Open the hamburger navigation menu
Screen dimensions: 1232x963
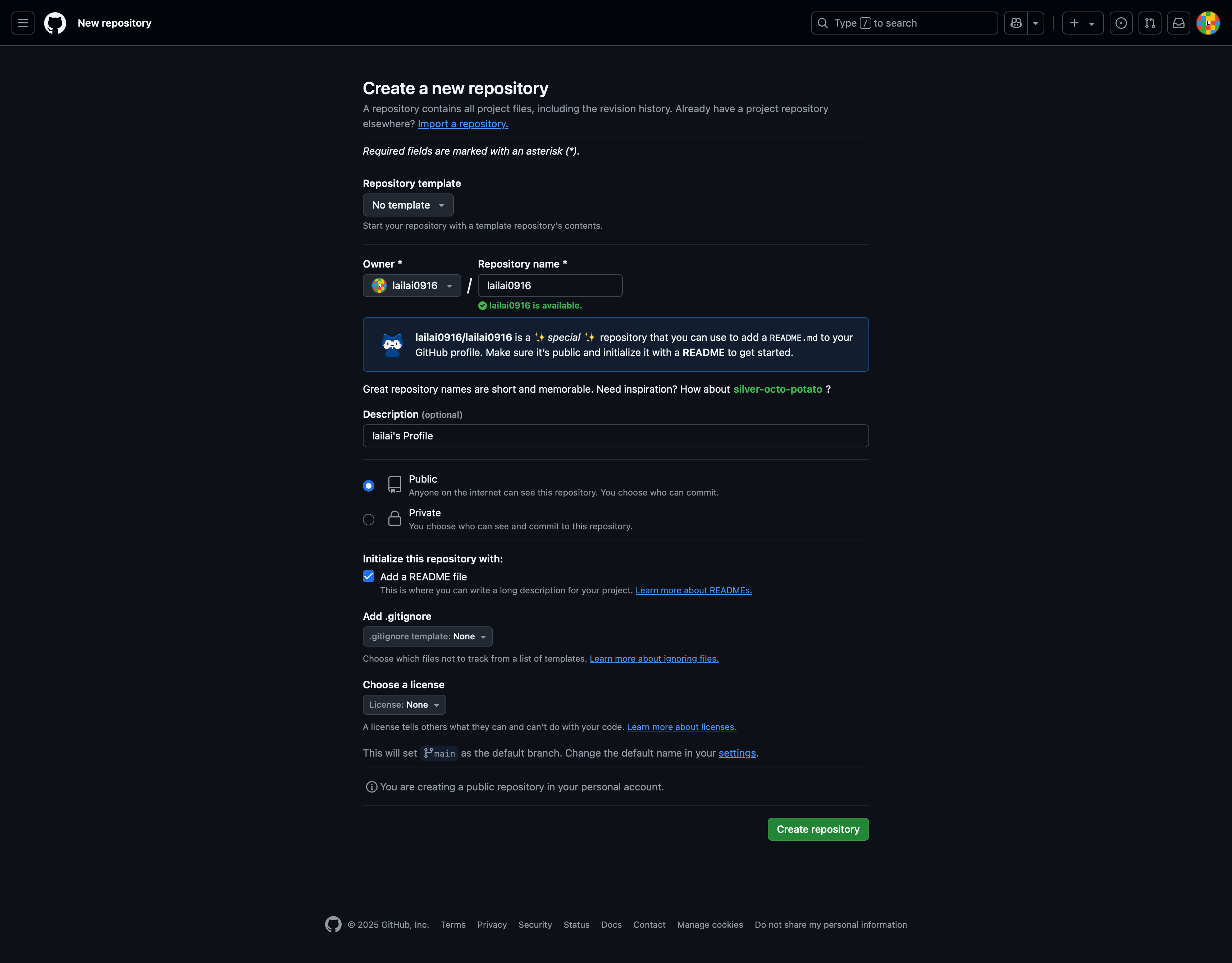23,23
